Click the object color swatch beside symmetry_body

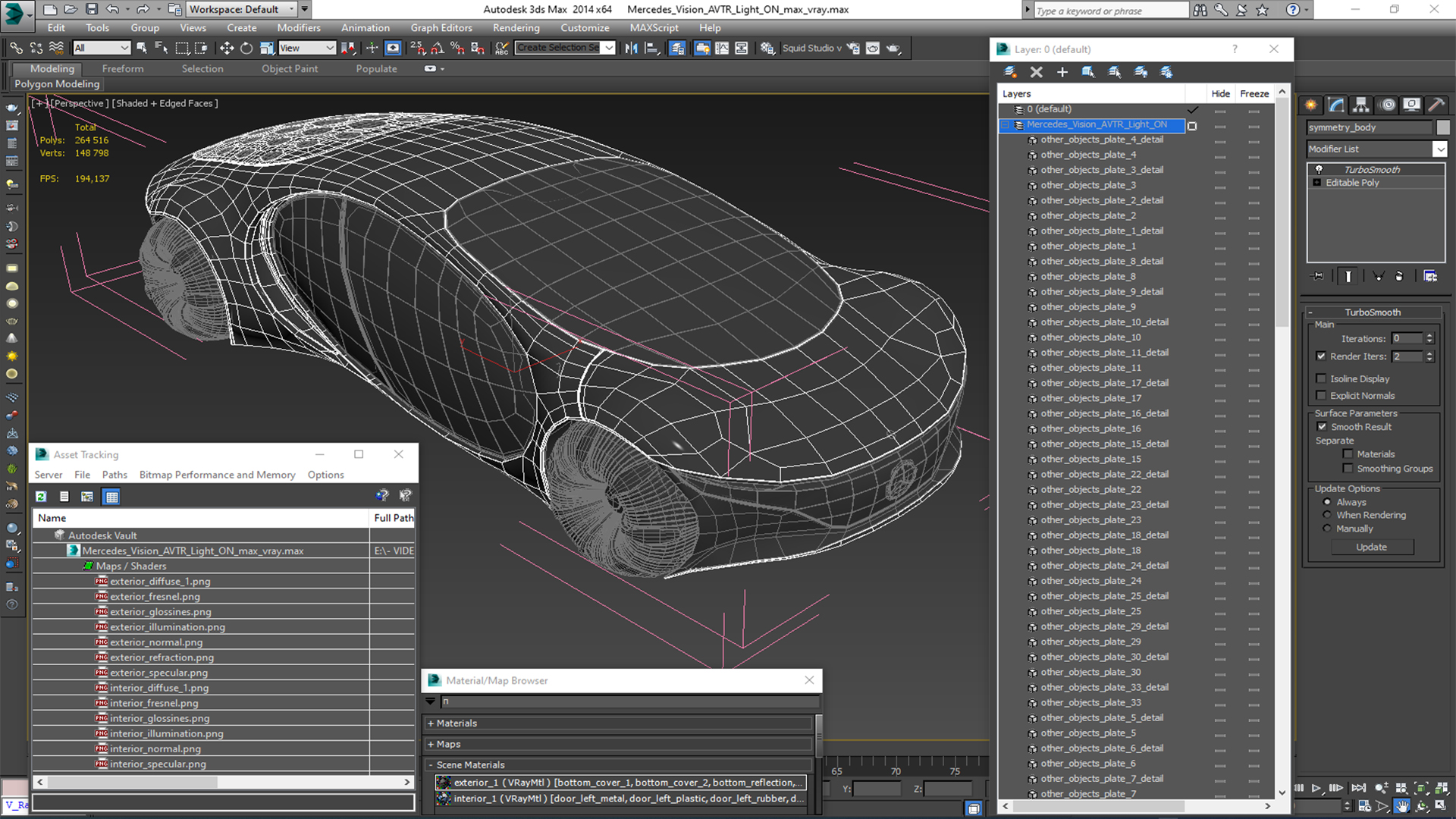[x=1443, y=127]
